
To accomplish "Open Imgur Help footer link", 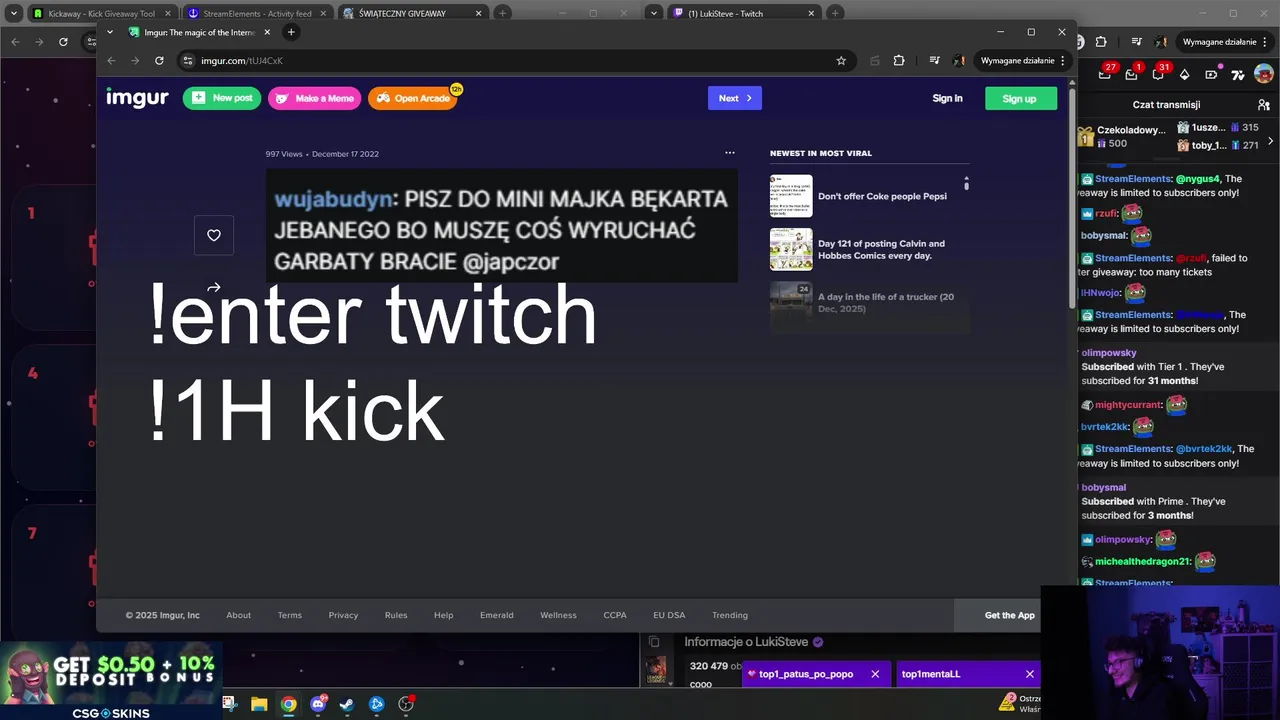I will pos(443,615).
